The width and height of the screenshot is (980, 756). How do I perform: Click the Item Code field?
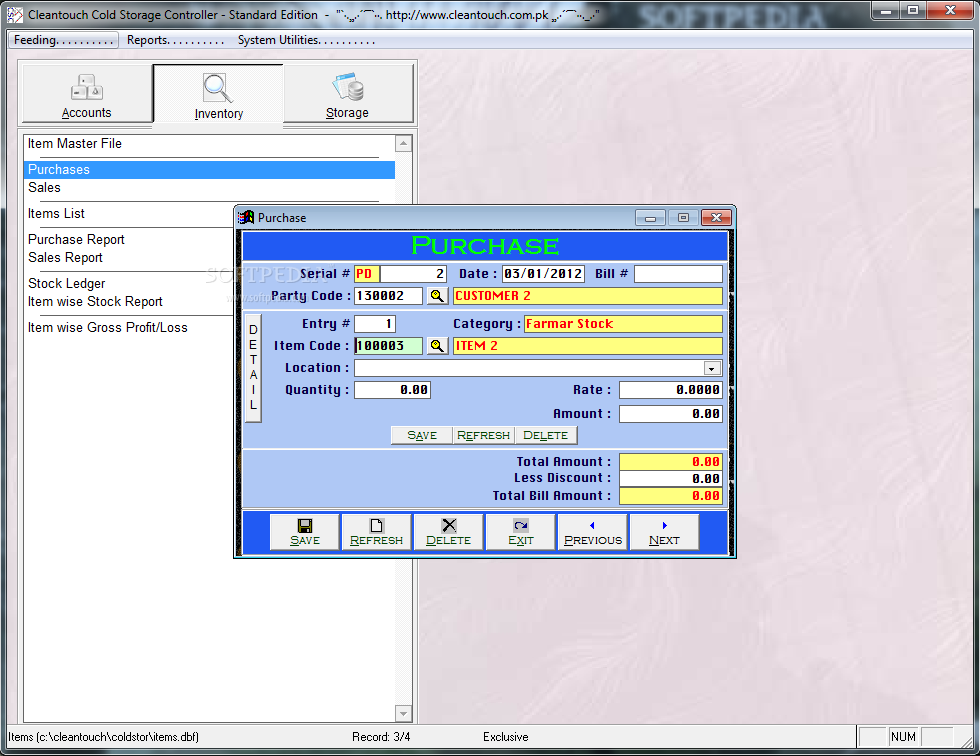click(x=389, y=346)
